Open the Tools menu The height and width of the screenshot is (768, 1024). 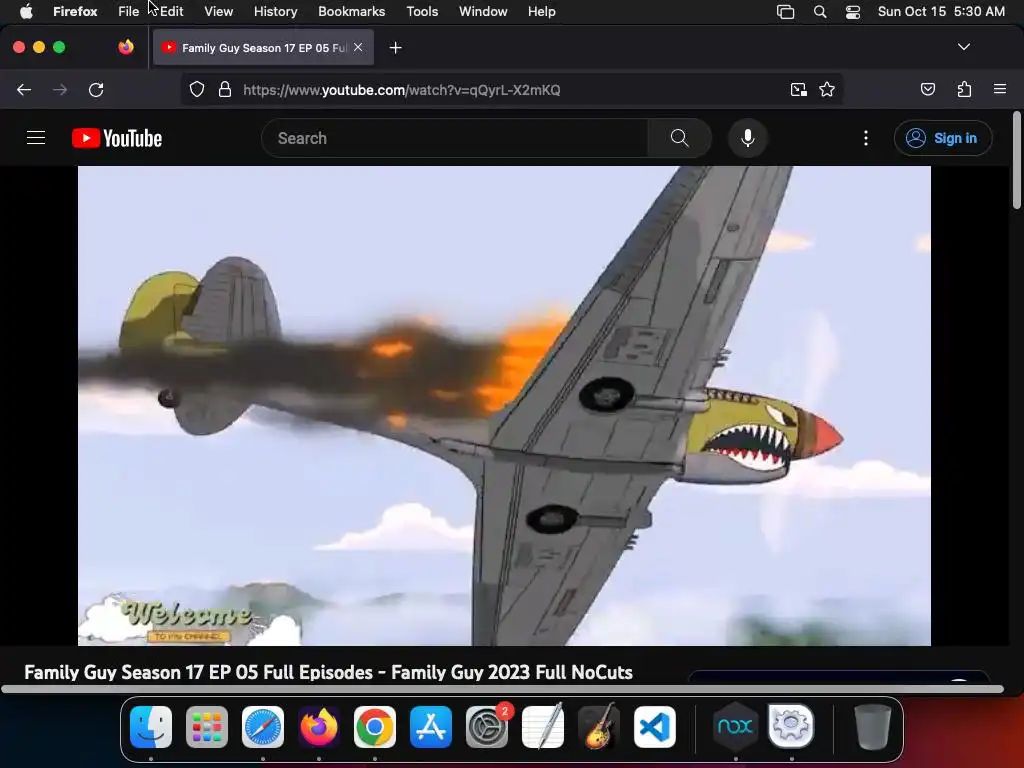click(x=422, y=11)
